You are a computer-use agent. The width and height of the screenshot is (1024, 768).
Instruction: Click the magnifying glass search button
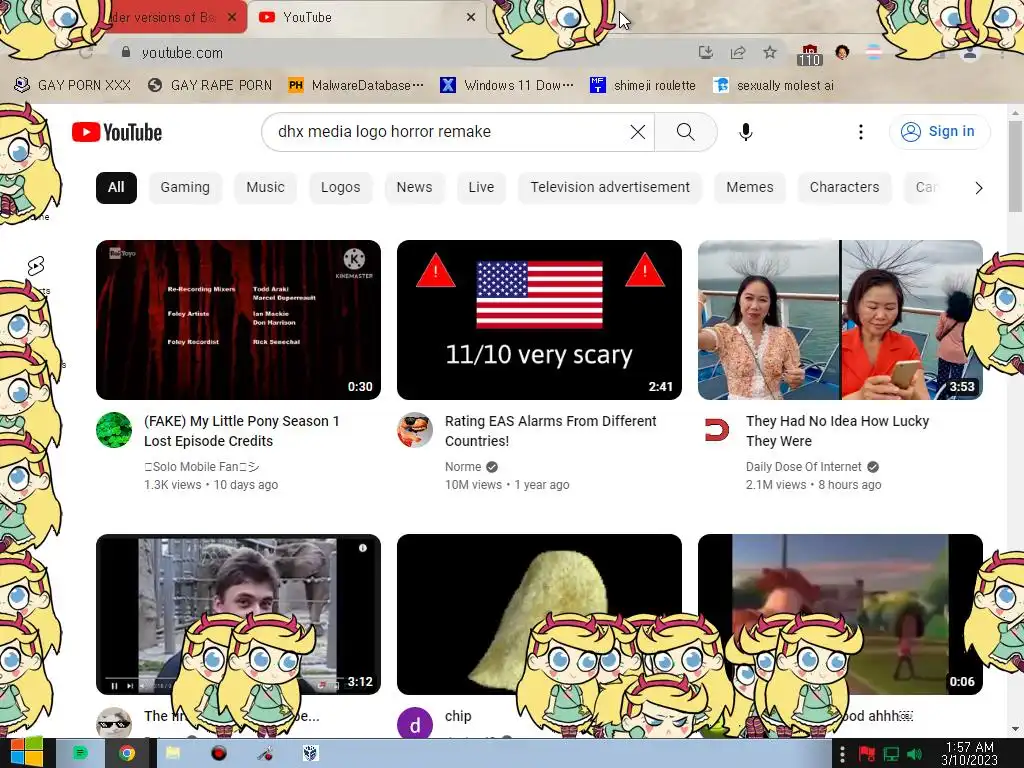(685, 132)
